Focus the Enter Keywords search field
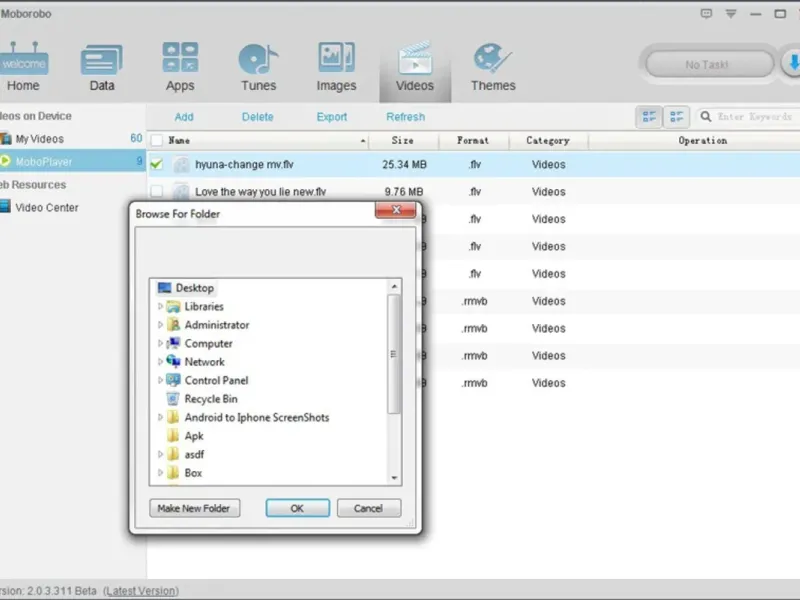 click(x=756, y=117)
